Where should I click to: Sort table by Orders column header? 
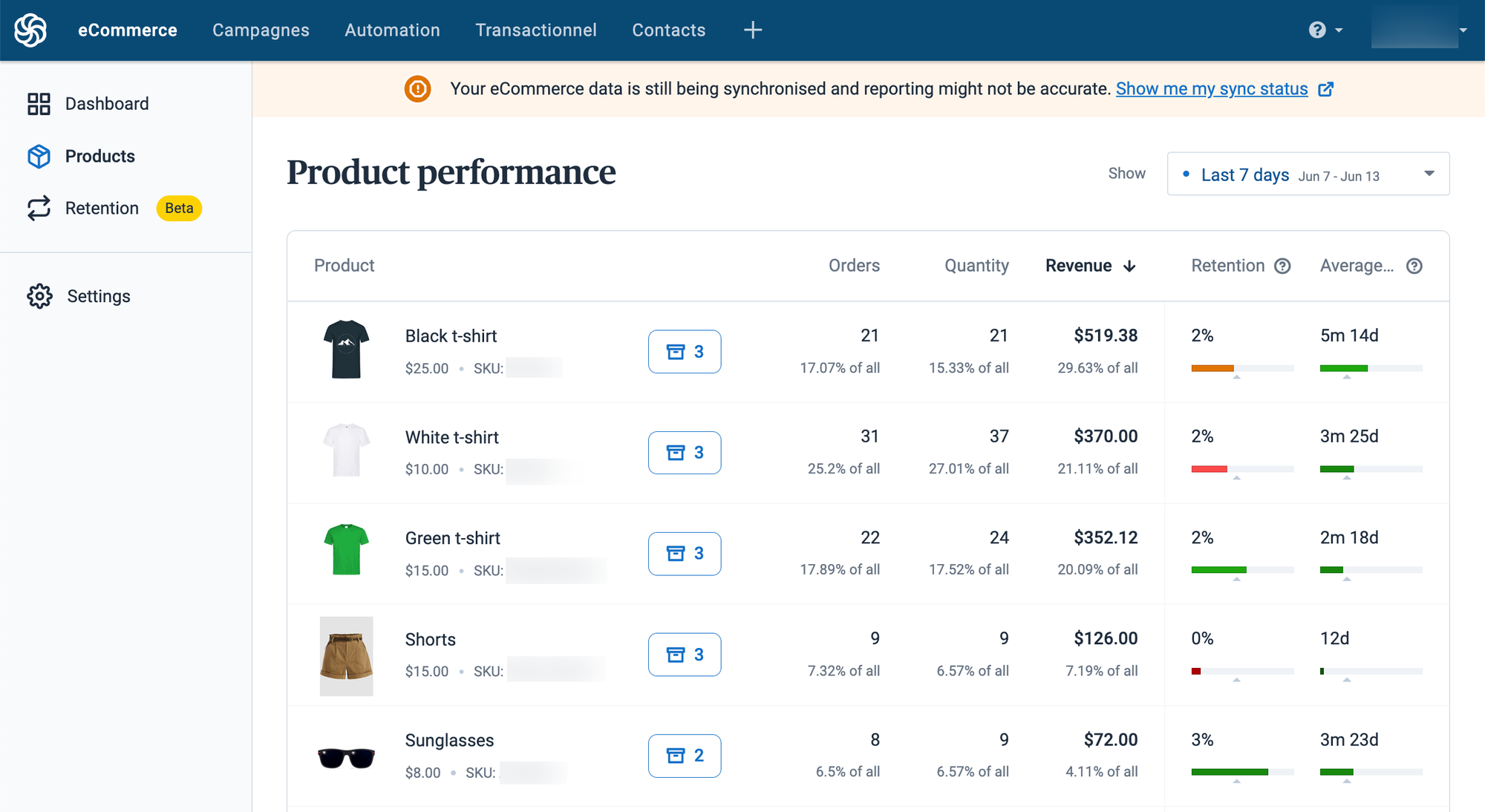pyautogui.click(x=854, y=266)
